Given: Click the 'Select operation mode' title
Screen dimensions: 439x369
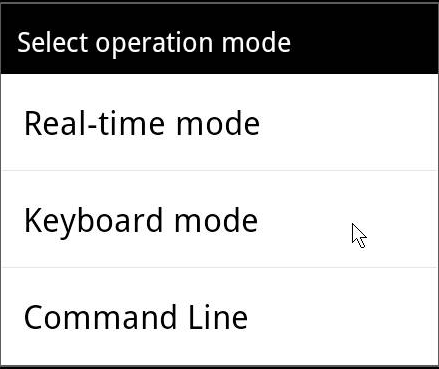Looking at the screenshot, I should (x=154, y=43).
